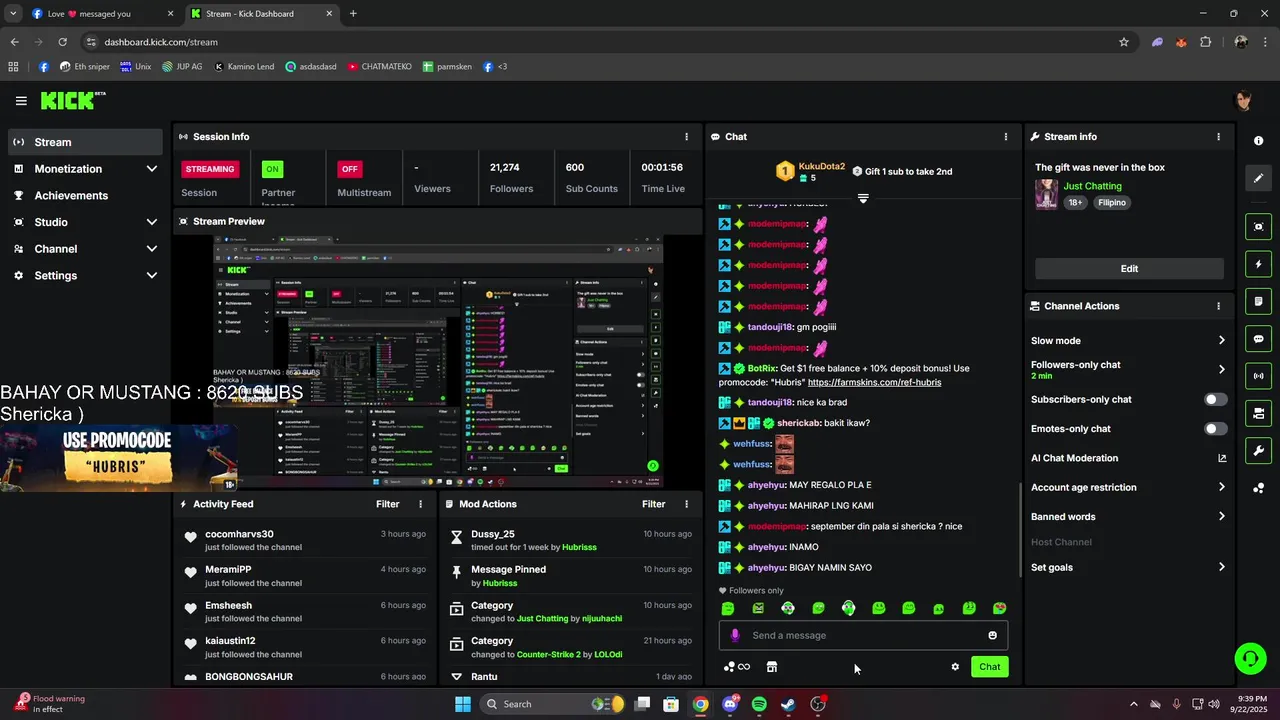Click the info icon in right toolbar
The height and width of the screenshot is (720, 1280).
coord(1258,141)
